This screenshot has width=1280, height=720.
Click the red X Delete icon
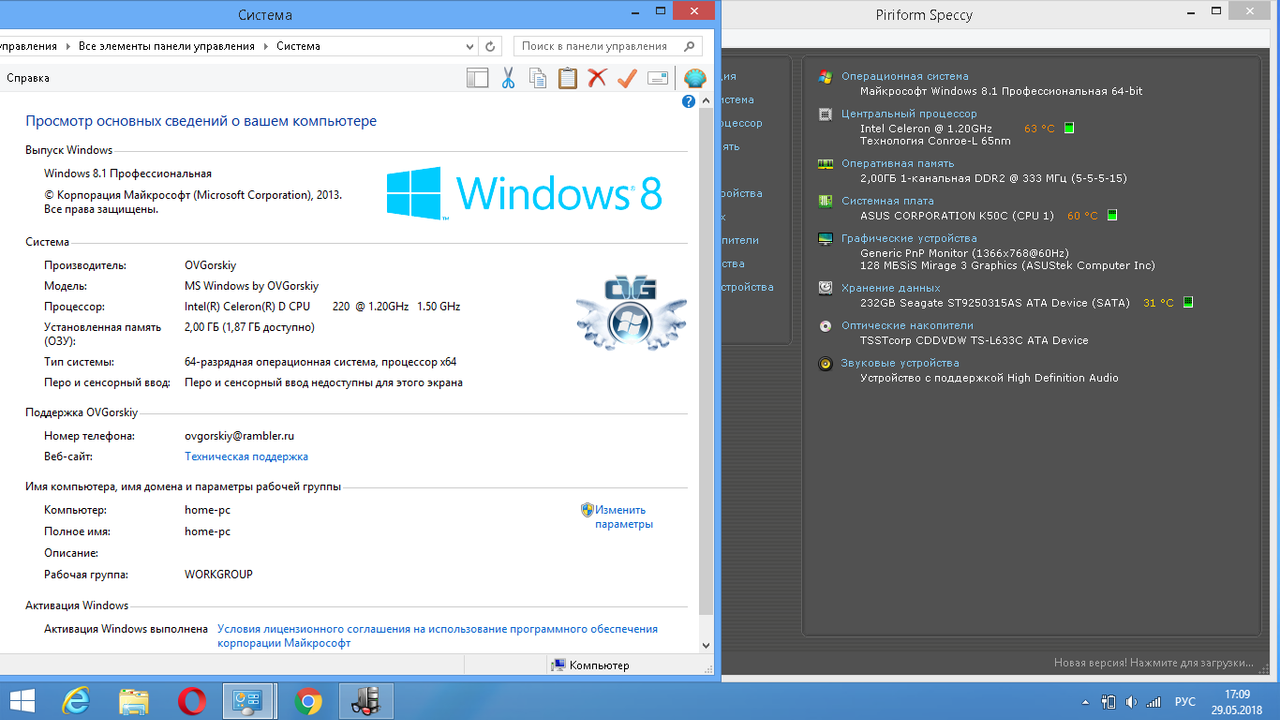[597, 78]
